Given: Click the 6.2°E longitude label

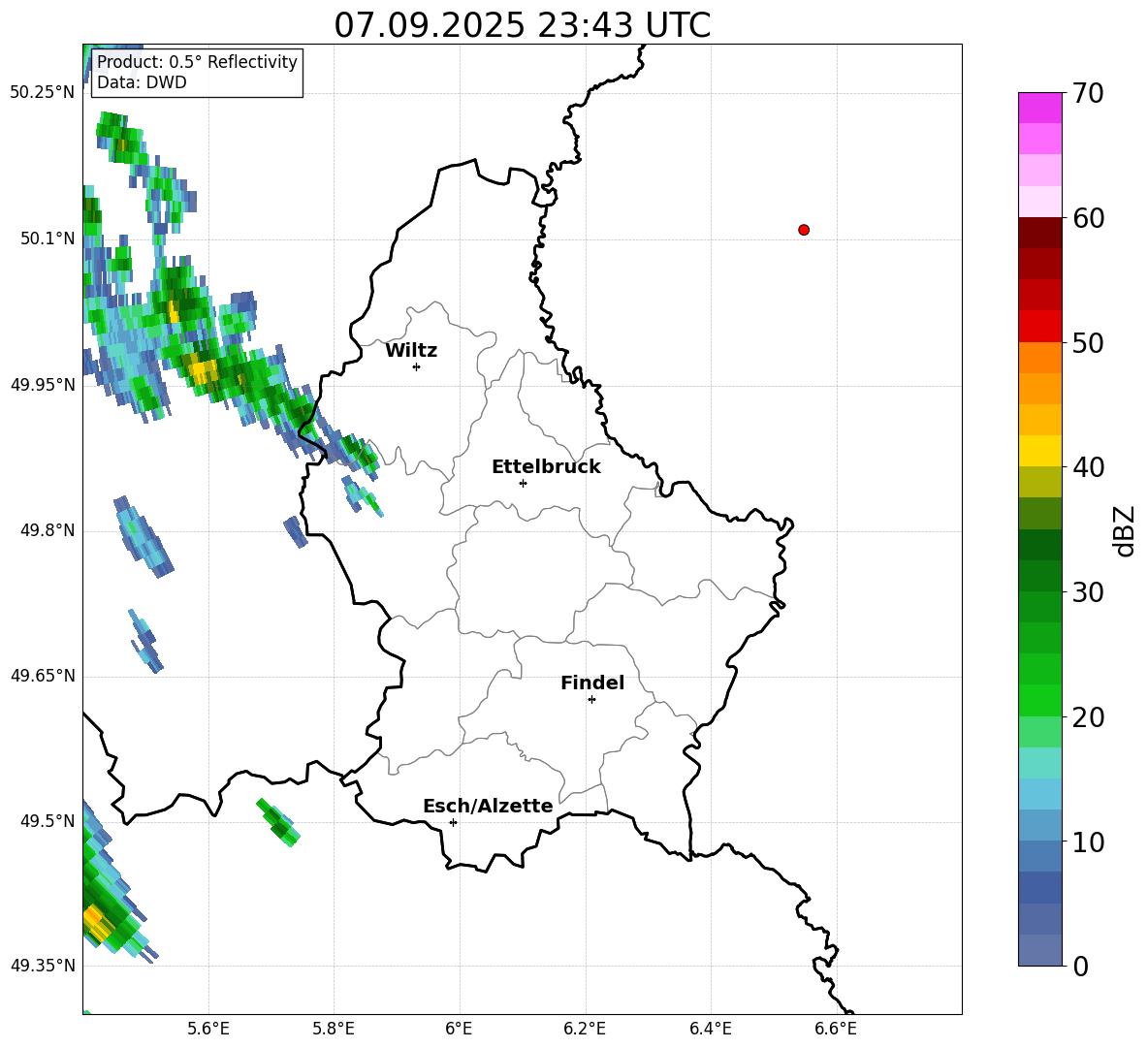Looking at the screenshot, I should (x=585, y=1029).
